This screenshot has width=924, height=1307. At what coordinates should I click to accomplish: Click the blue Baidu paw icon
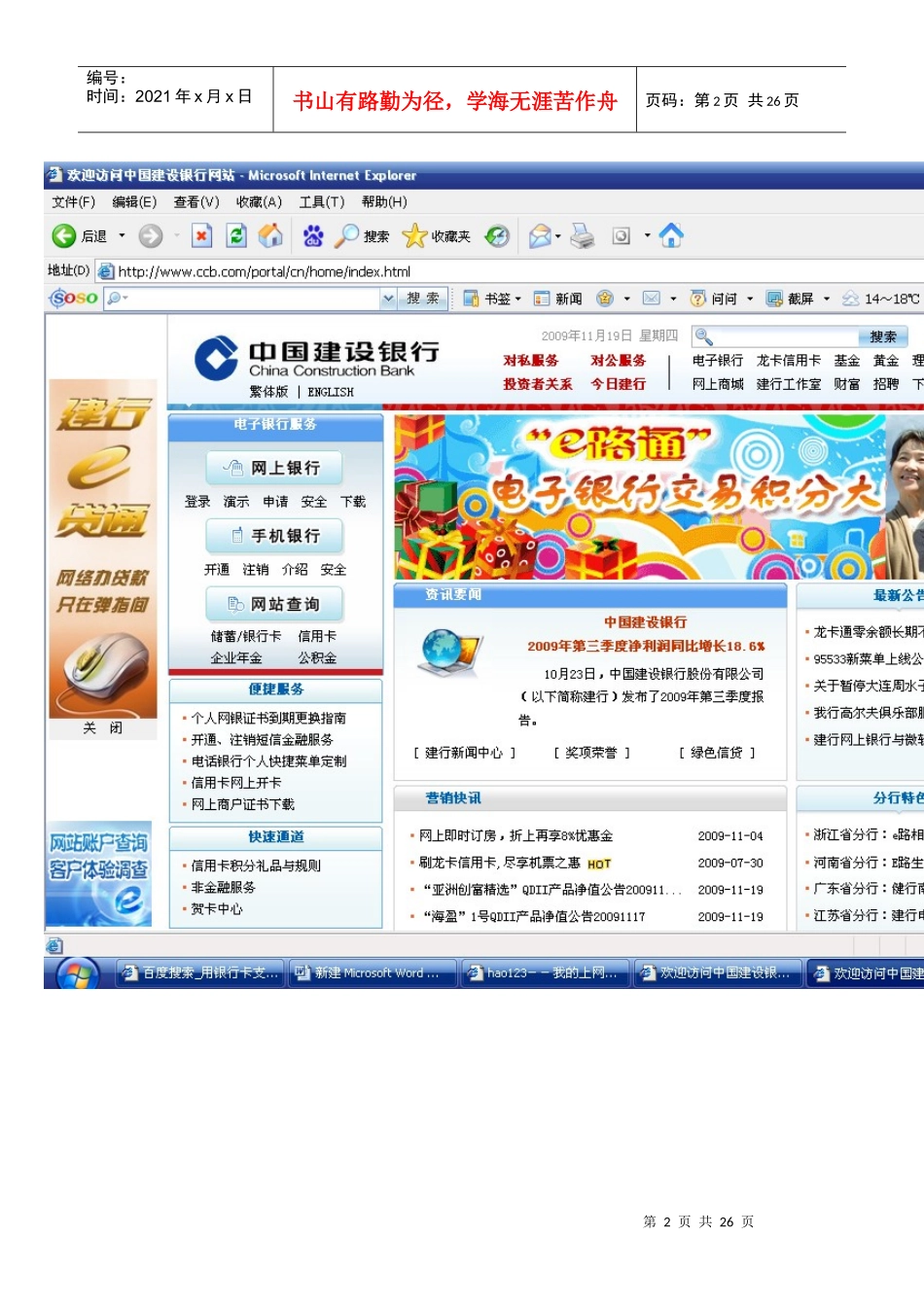point(312,235)
